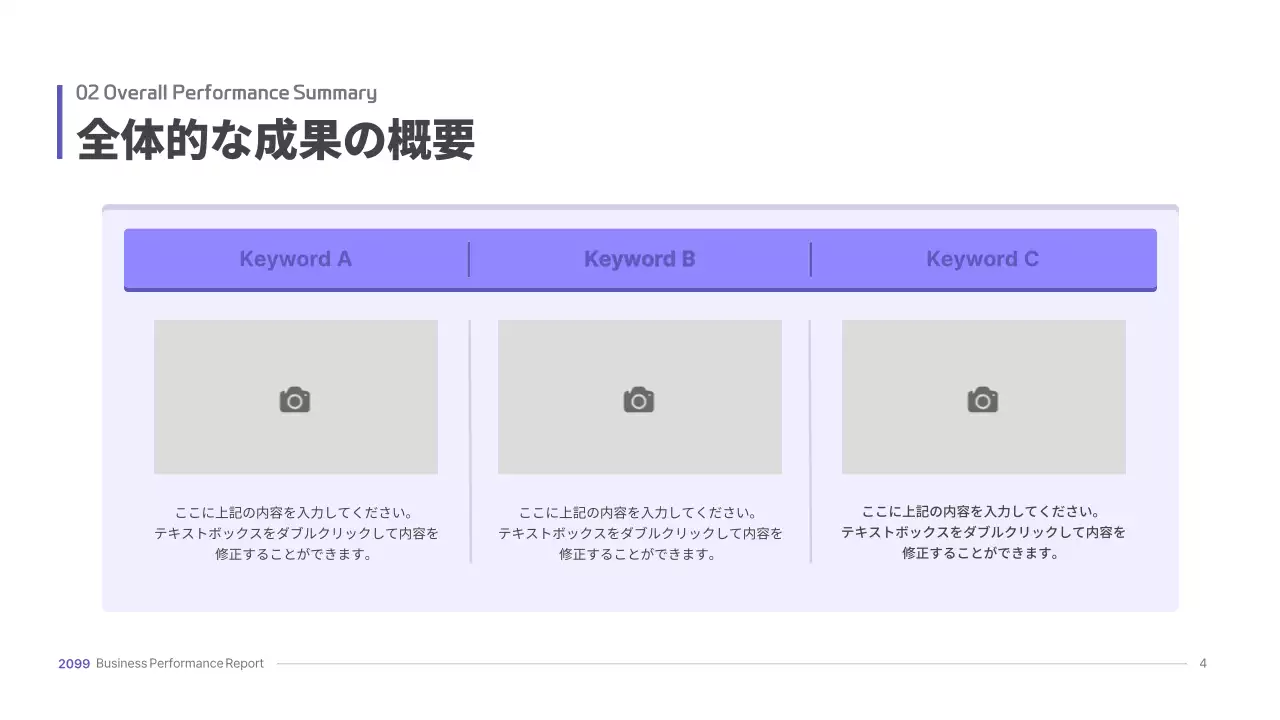The image size is (1280, 720).
Task: Select the purple '2099' footer text
Action: point(74,663)
